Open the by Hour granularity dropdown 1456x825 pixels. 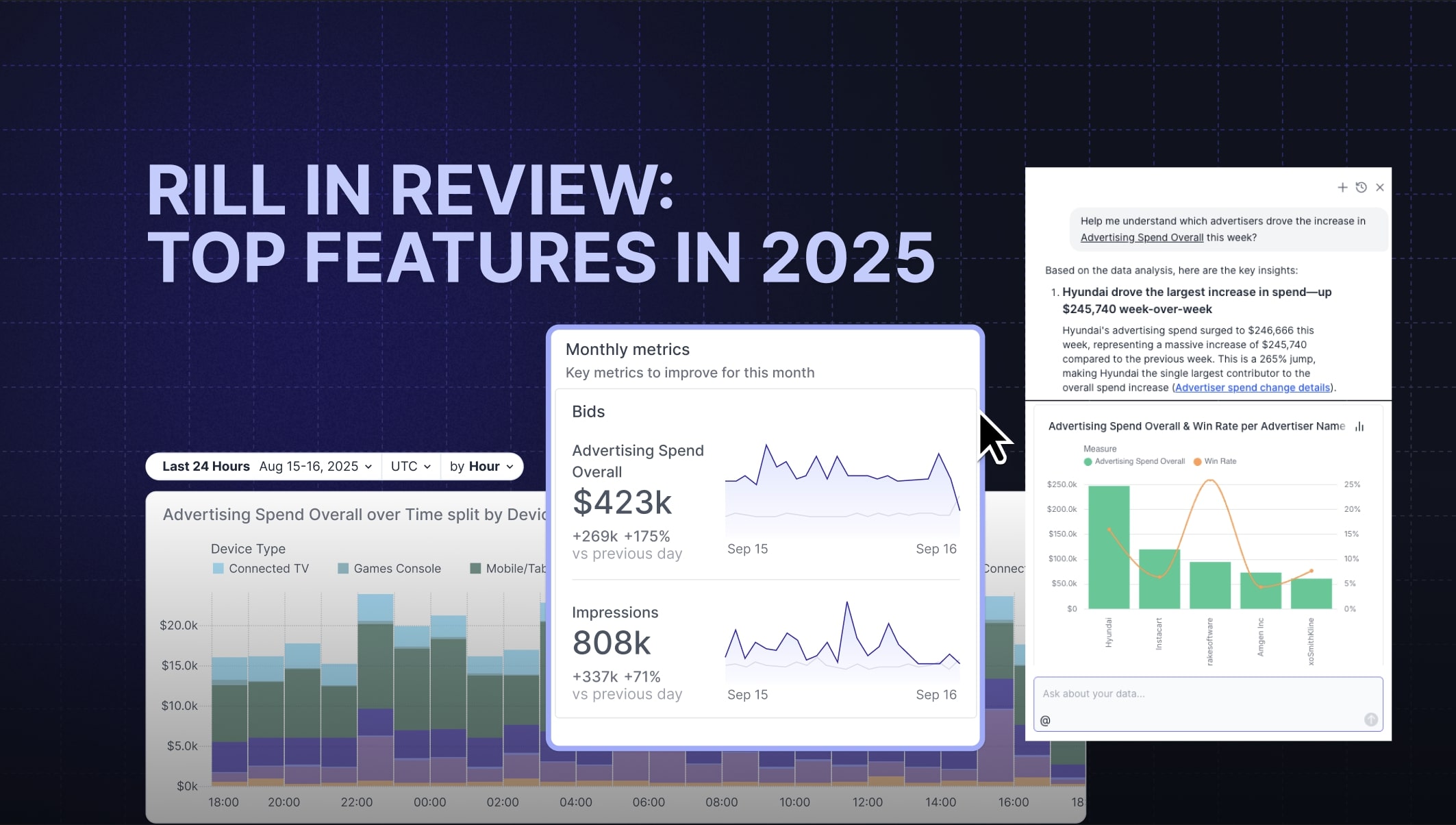pyautogui.click(x=481, y=467)
